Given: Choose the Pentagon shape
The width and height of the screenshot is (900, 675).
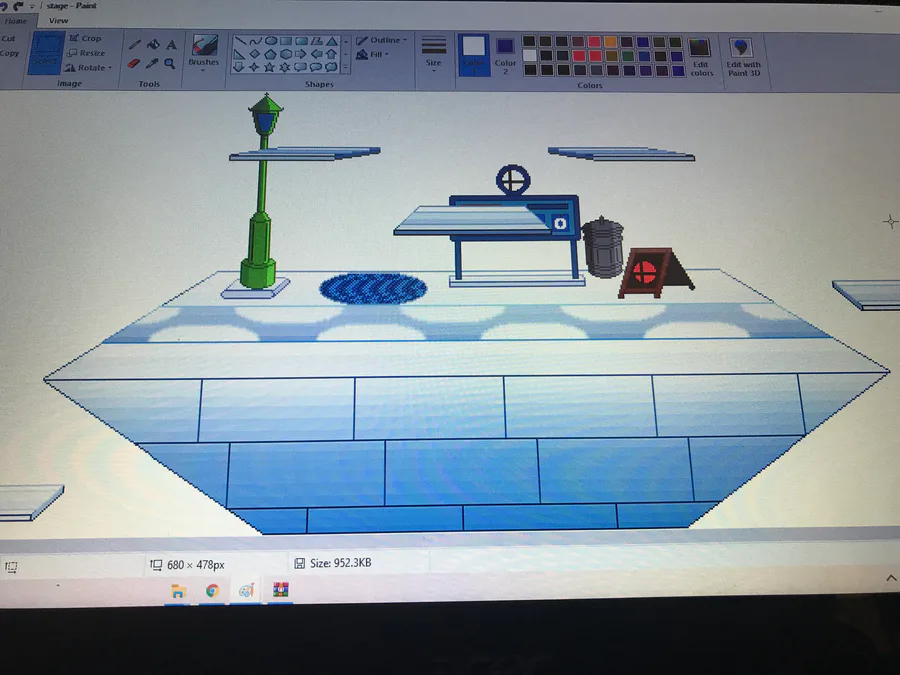Looking at the screenshot, I should 270,55.
